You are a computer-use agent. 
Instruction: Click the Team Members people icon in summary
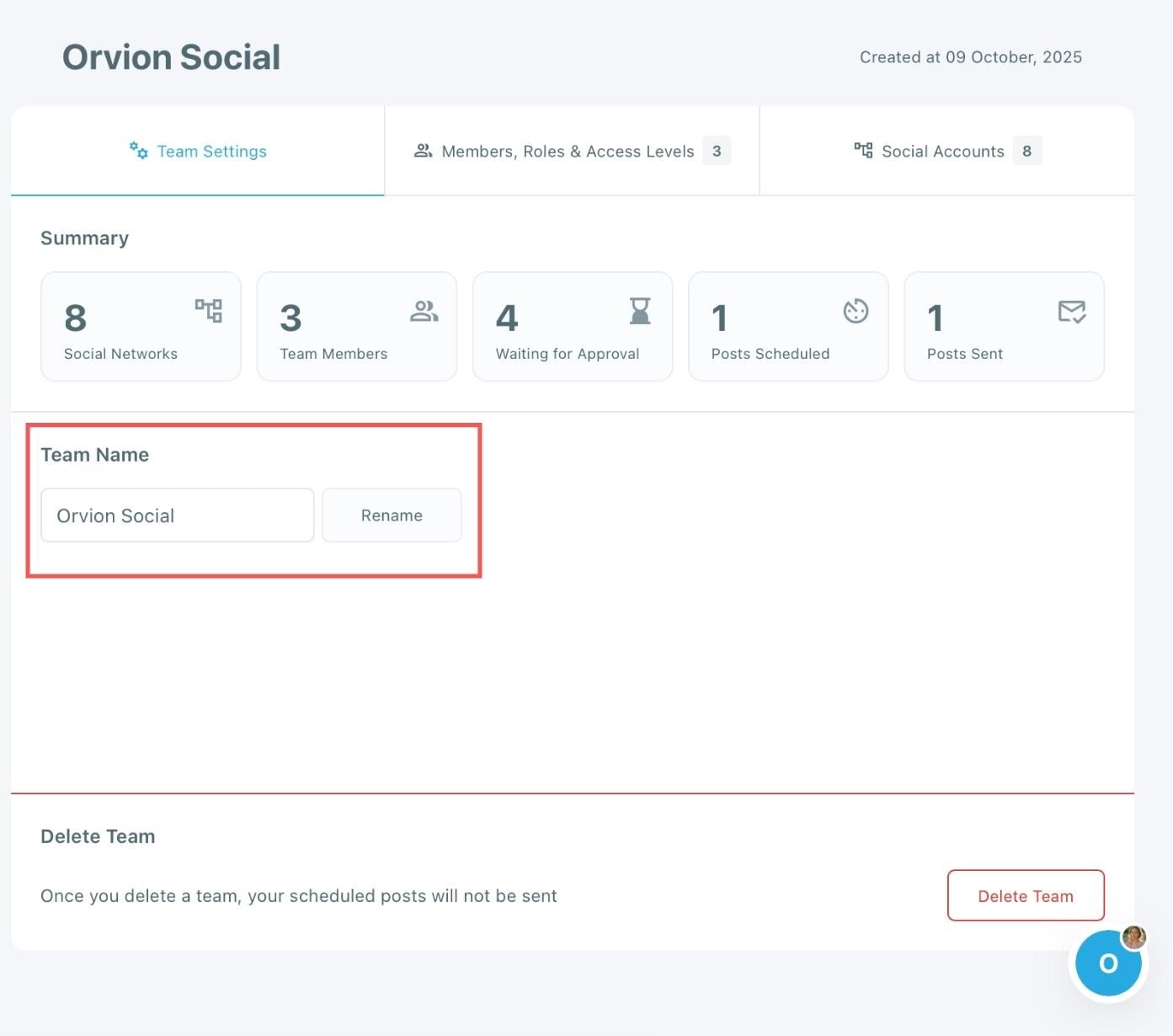424,312
